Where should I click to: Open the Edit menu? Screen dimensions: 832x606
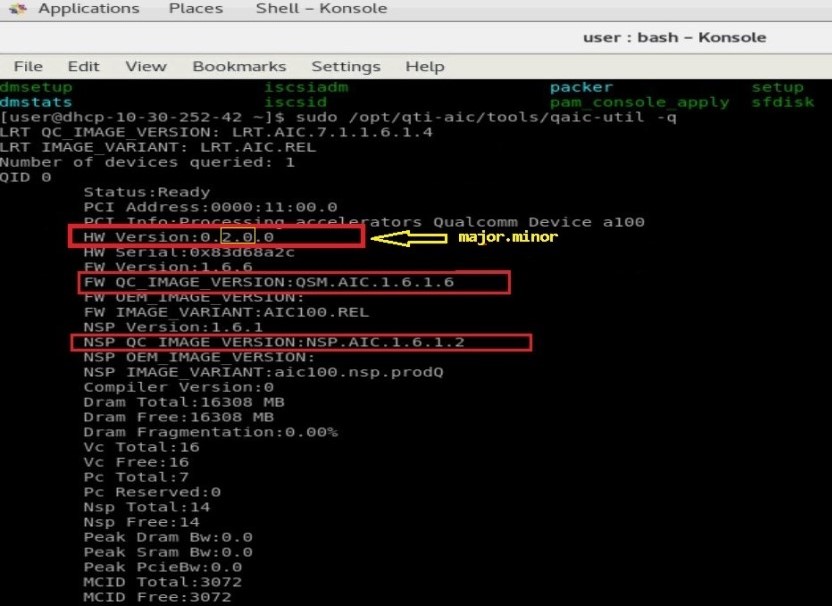coord(84,66)
